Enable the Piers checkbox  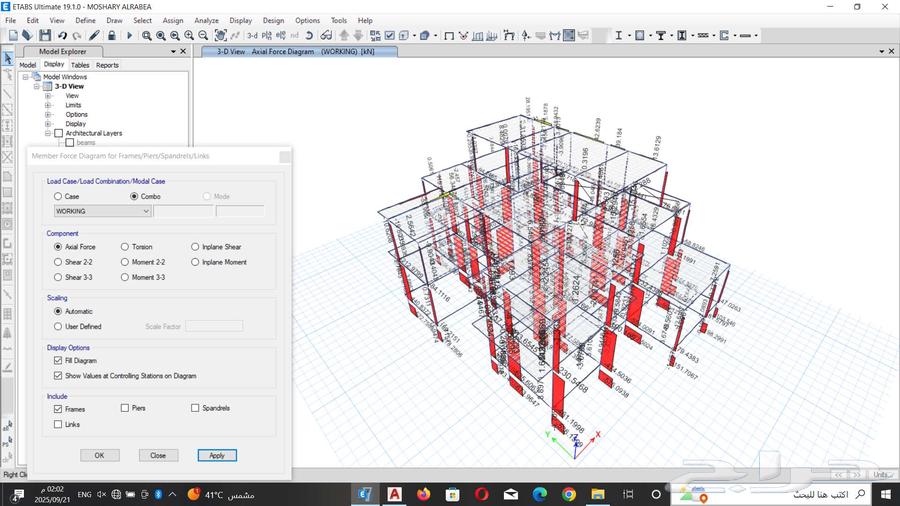tap(125, 408)
